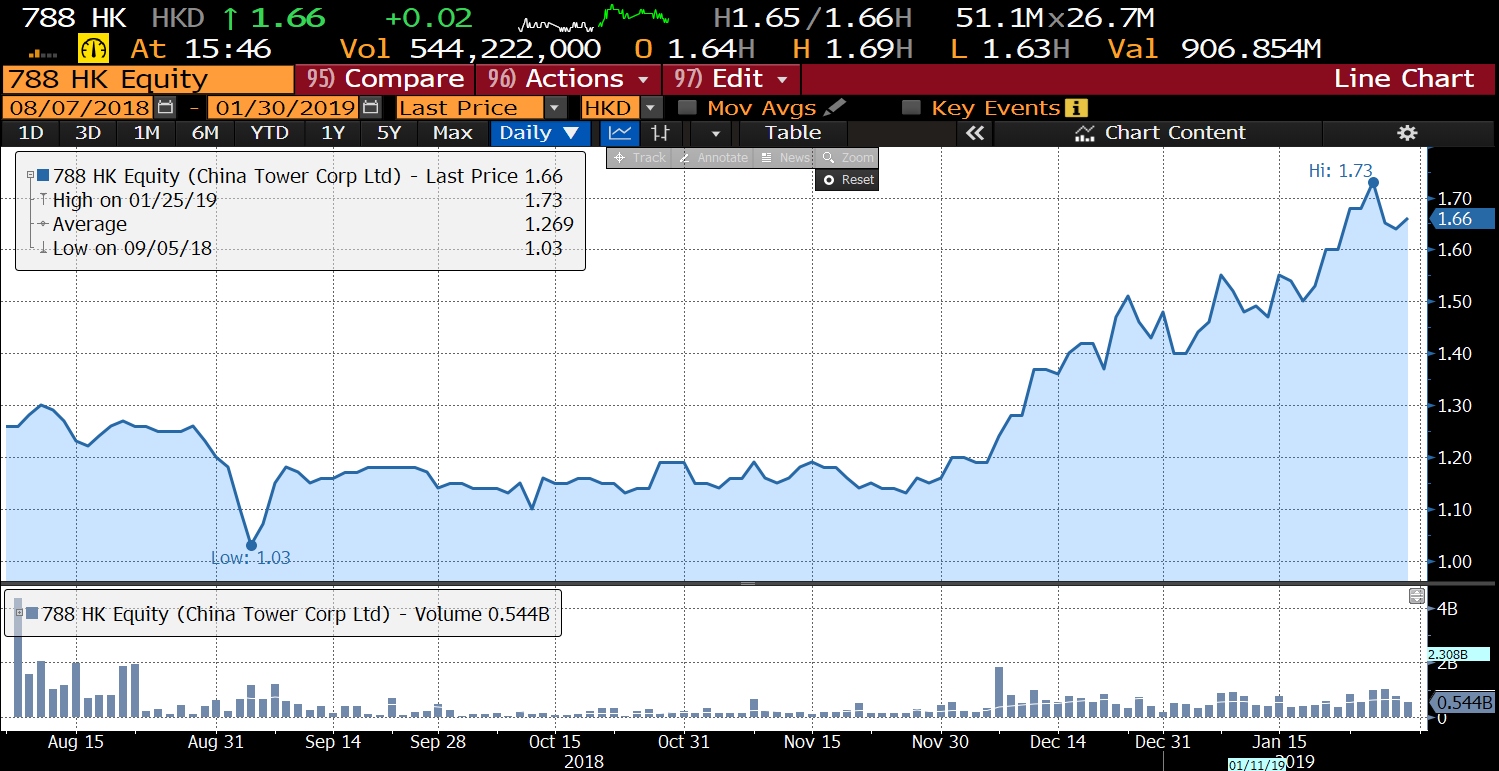The height and width of the screenshot is (771, 1499).
Task: Click the volume panel options icon
Action: pos(1416,596)
